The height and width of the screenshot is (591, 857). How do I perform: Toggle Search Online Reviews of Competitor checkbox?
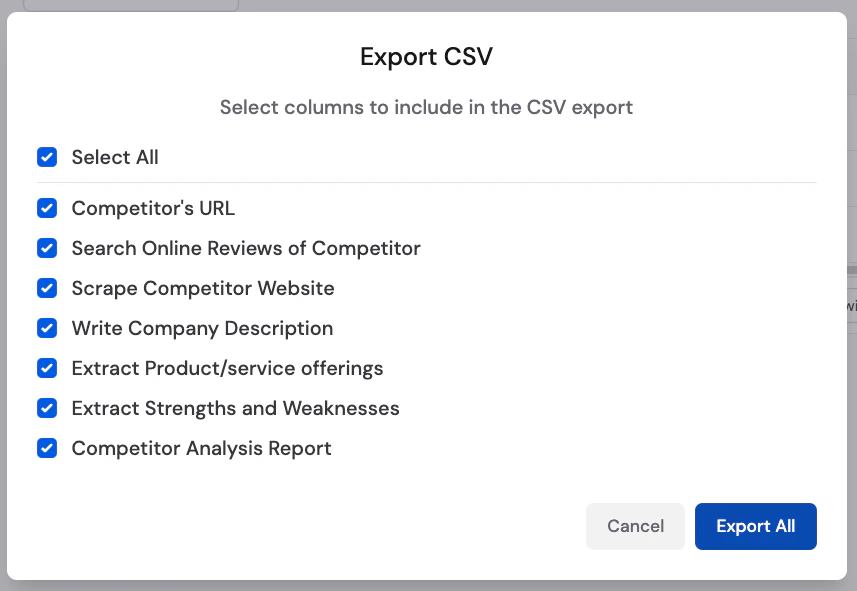[47, 248]
